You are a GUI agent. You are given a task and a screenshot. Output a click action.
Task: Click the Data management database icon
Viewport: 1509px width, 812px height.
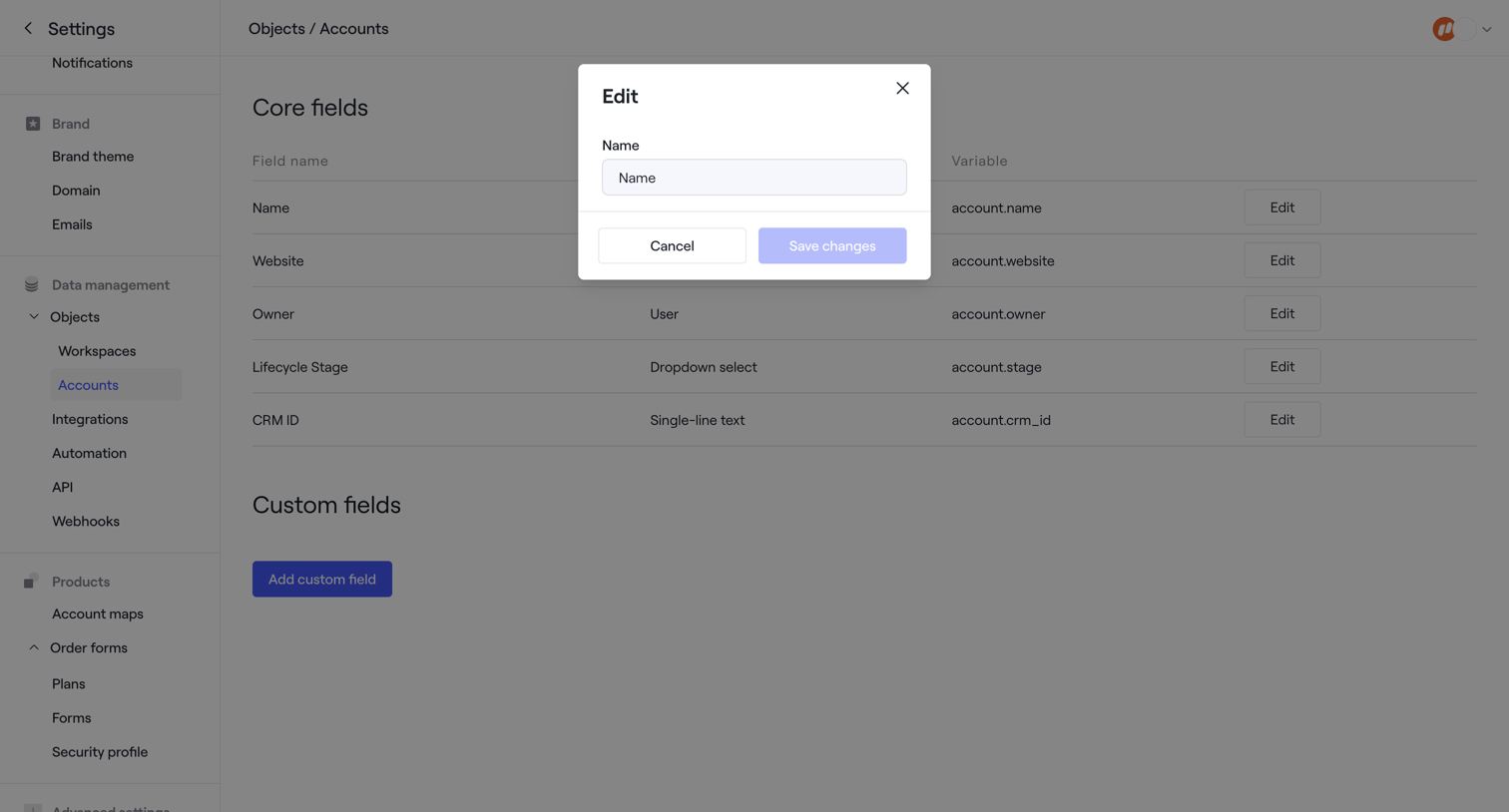tap(32, 284)
